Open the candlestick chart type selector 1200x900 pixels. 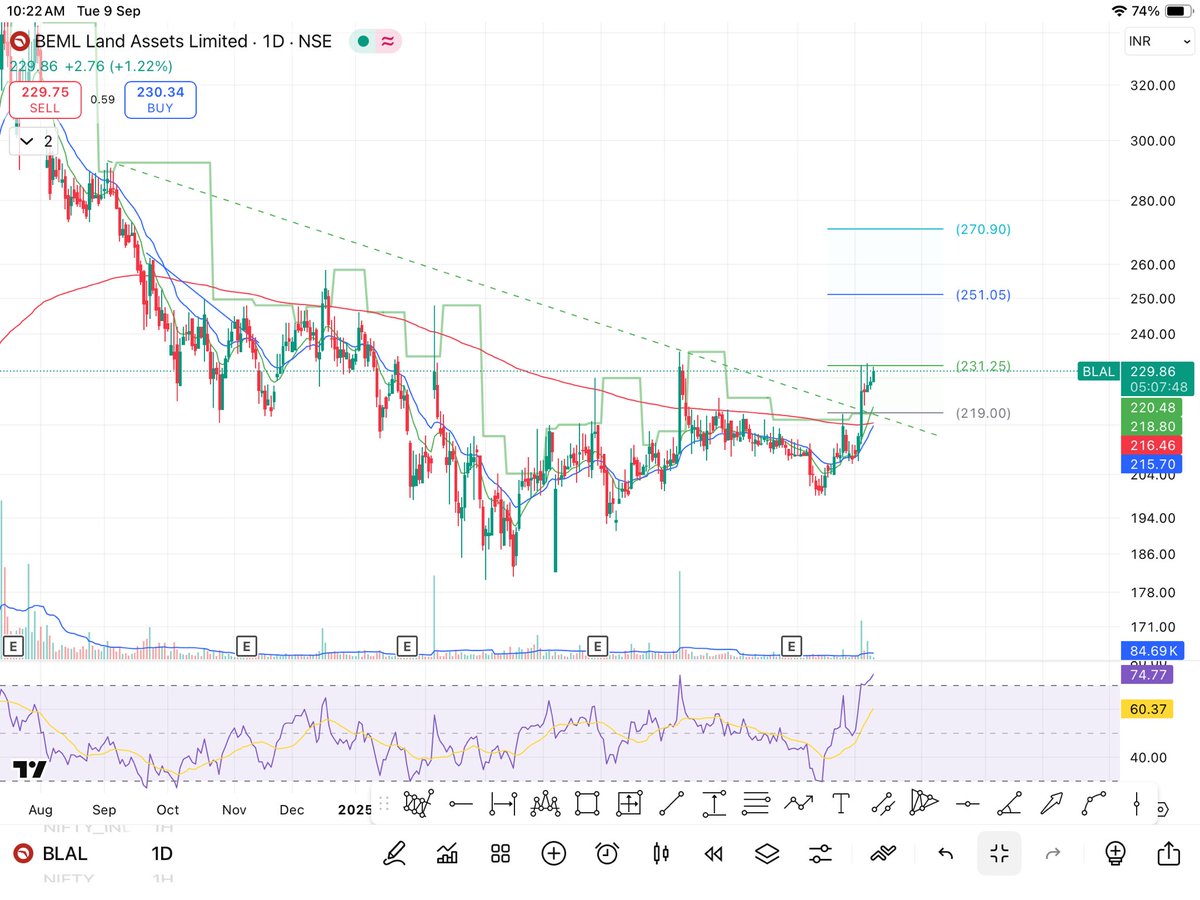pos(660,853)
